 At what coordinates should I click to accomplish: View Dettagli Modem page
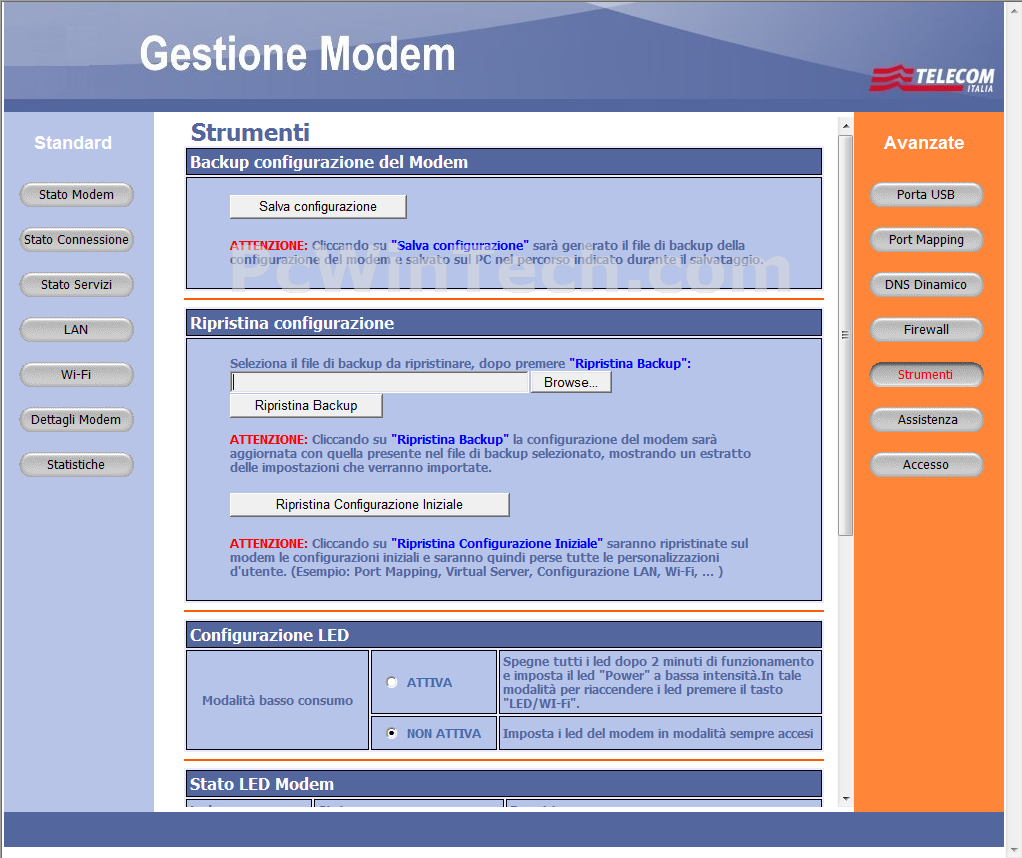pyautogui.click(x=76, y=420)
